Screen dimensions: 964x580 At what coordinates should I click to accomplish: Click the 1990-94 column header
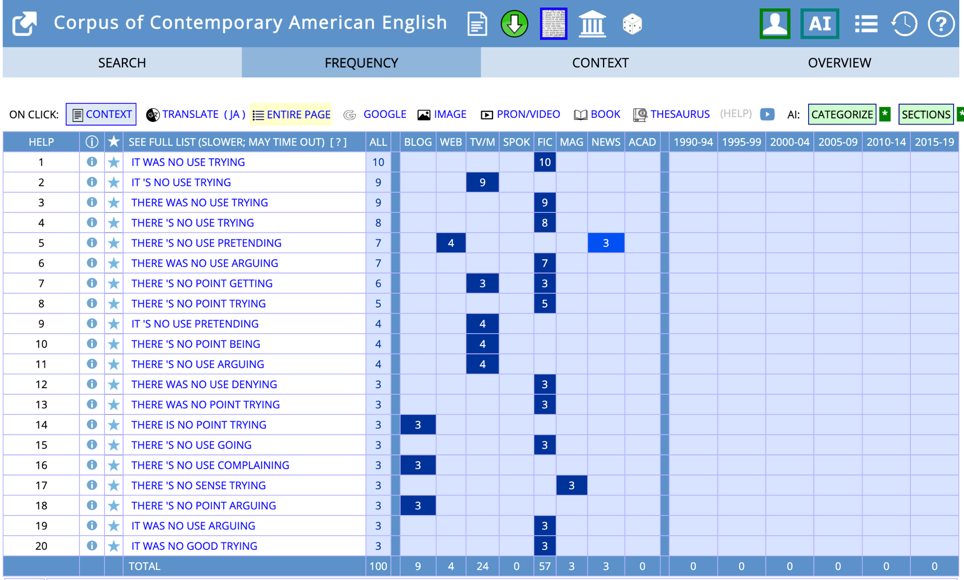[x=693, y=142]
